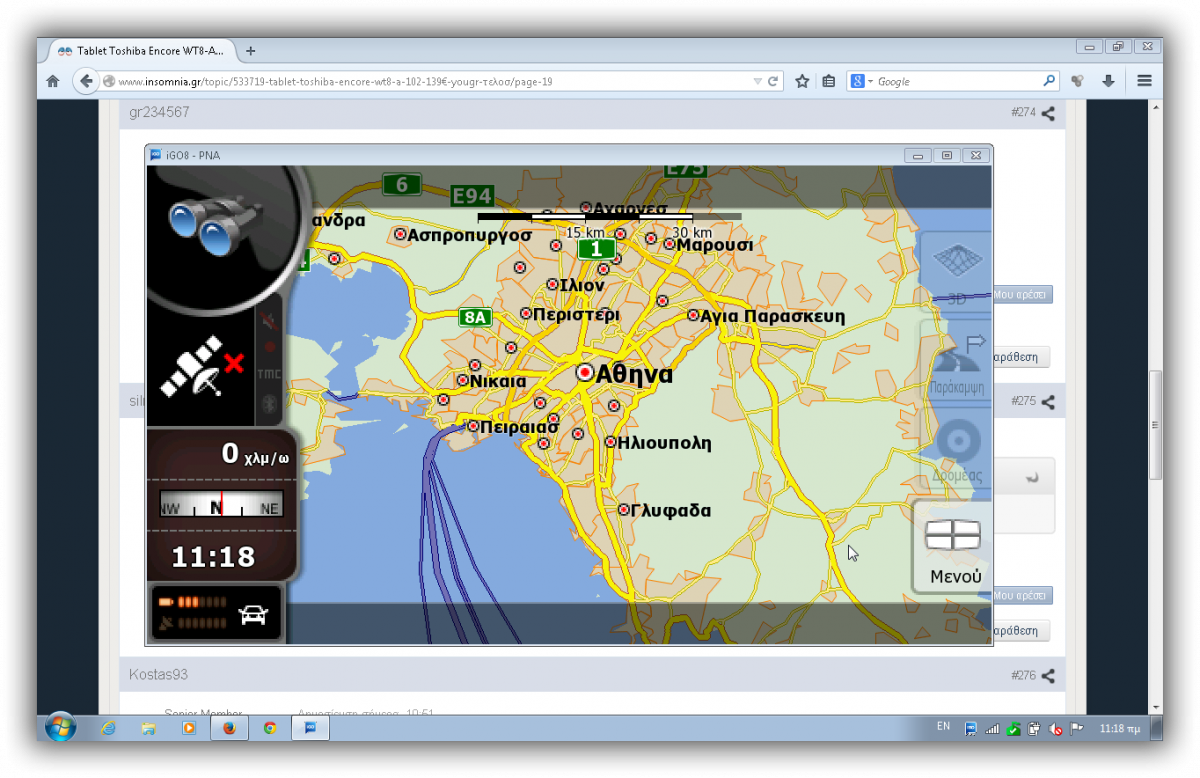Select the Νικαια city marker
The height and width of the screenshot is (778, 1200).
click(463, 381)
